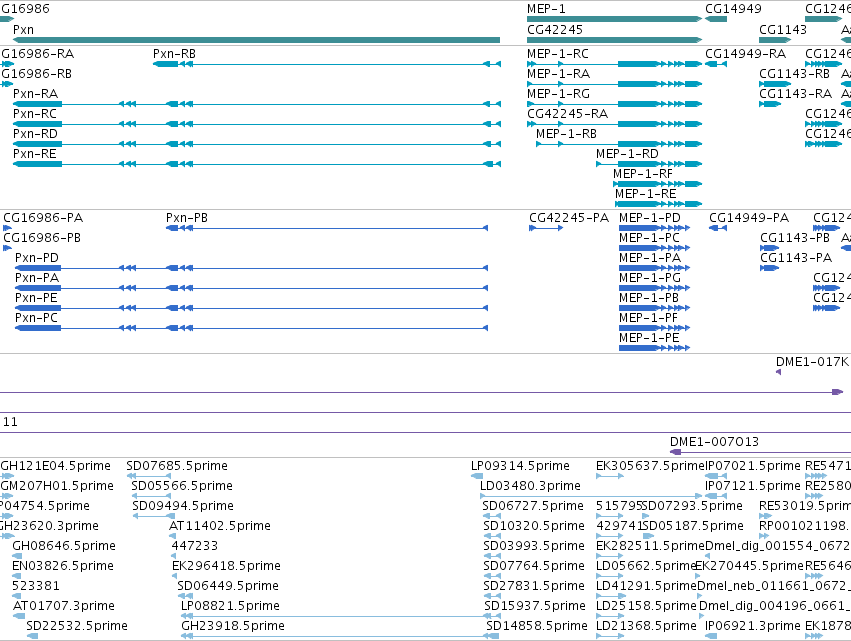
Task: Open the Pxn-PB protein label
Action: point(187,218)
